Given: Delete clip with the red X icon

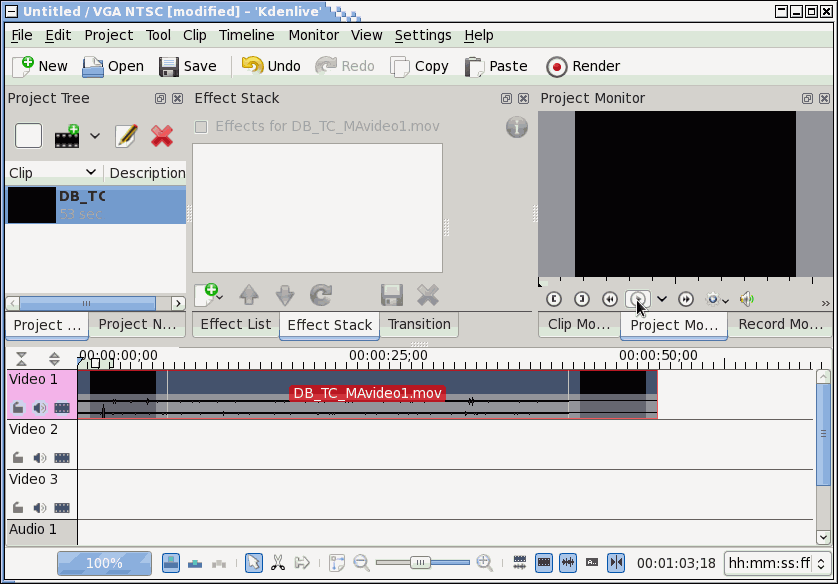Looking at the screenshot, I should [162, 136].
